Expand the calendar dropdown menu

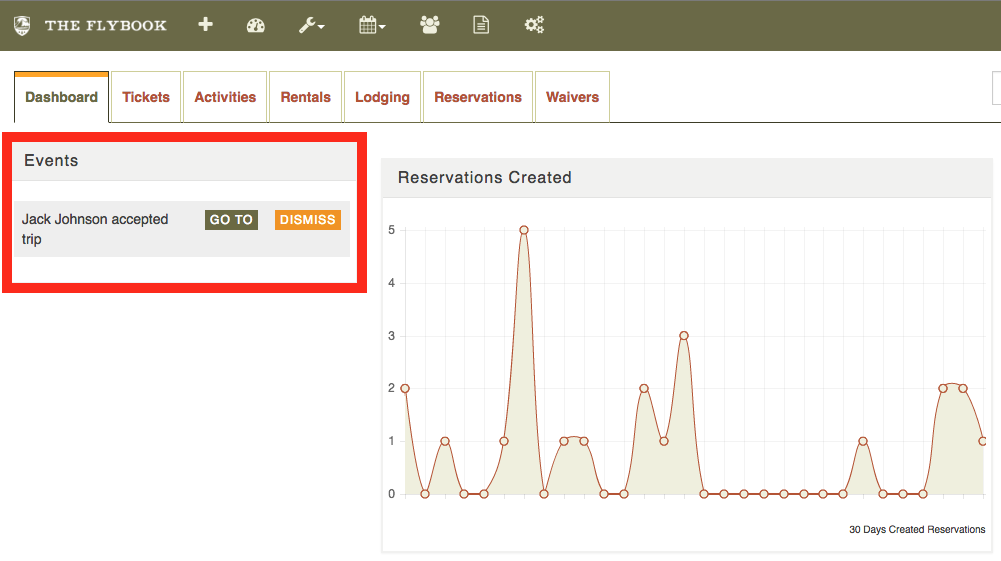[372, 26]
